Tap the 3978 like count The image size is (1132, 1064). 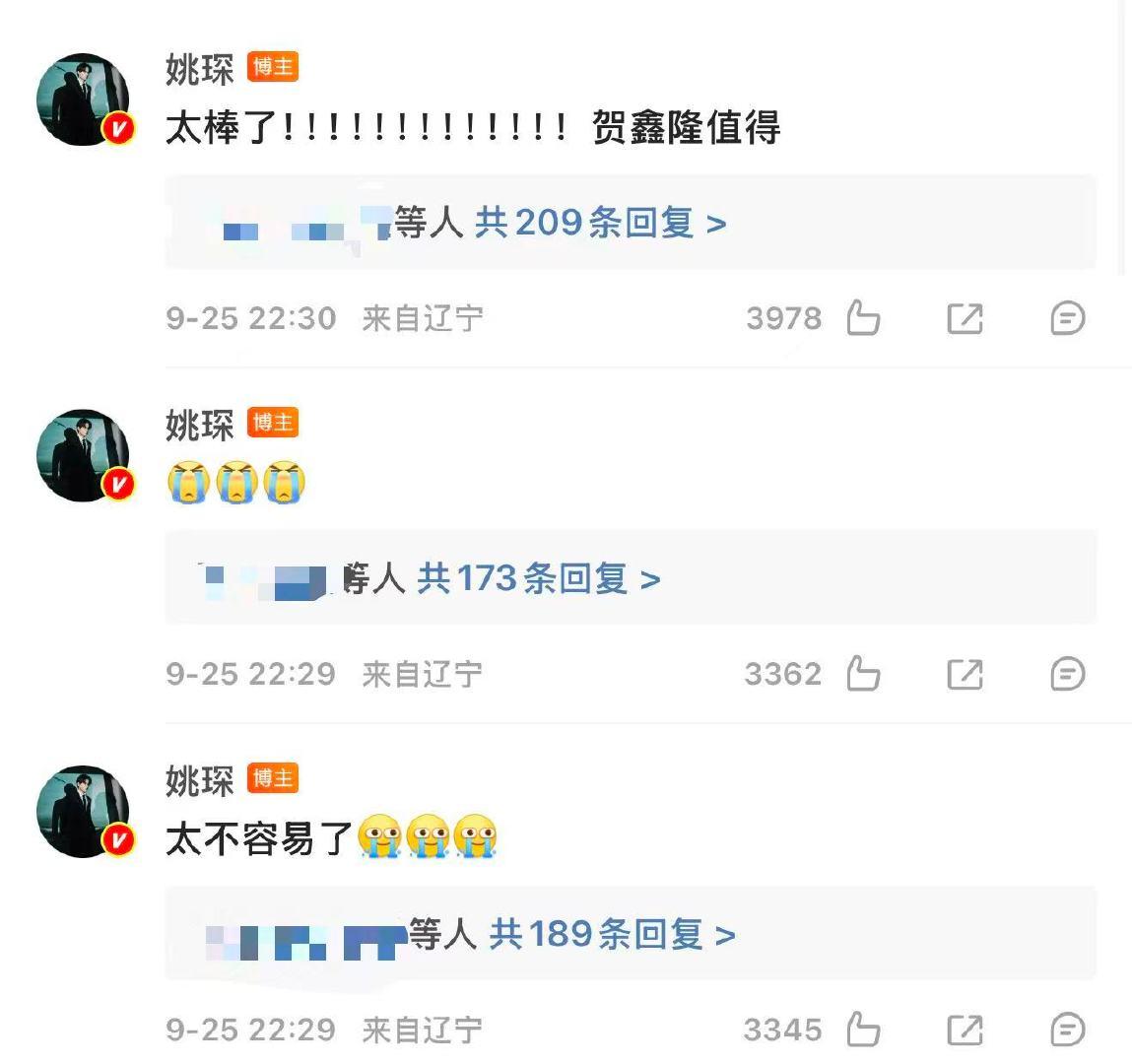784,318
